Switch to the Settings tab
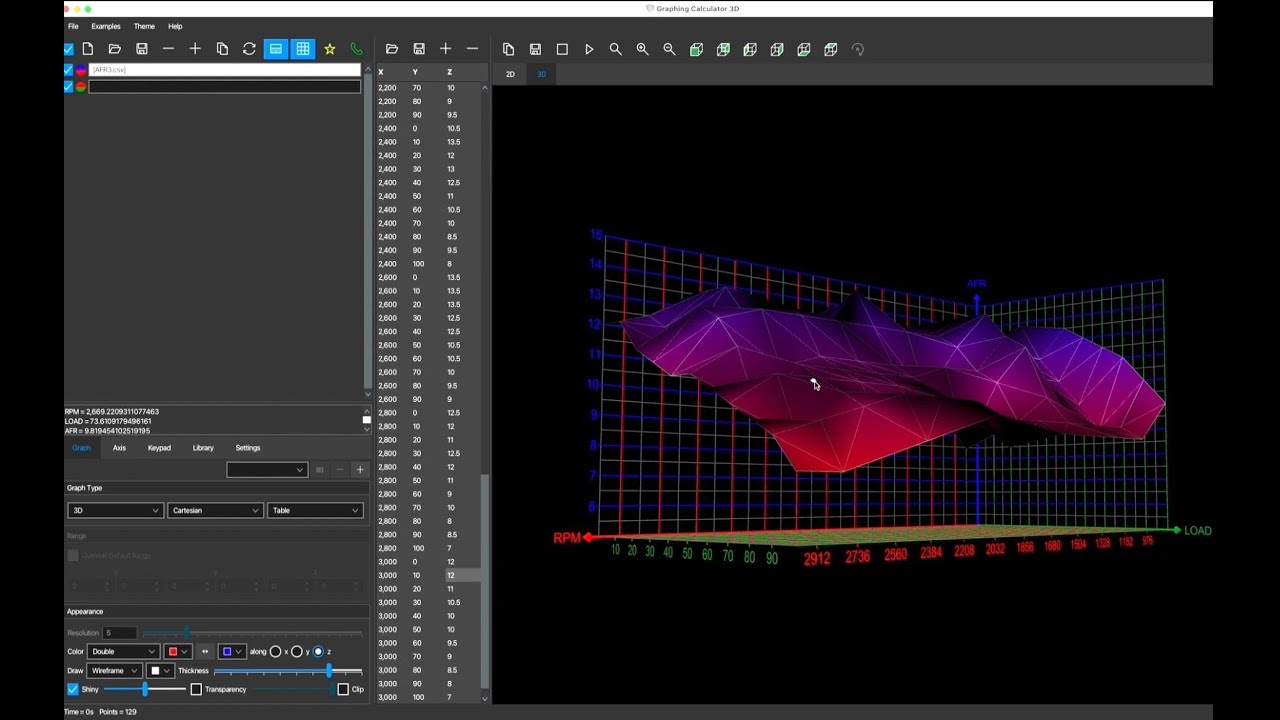This screenshot has height=720, width=1280. 248,448
